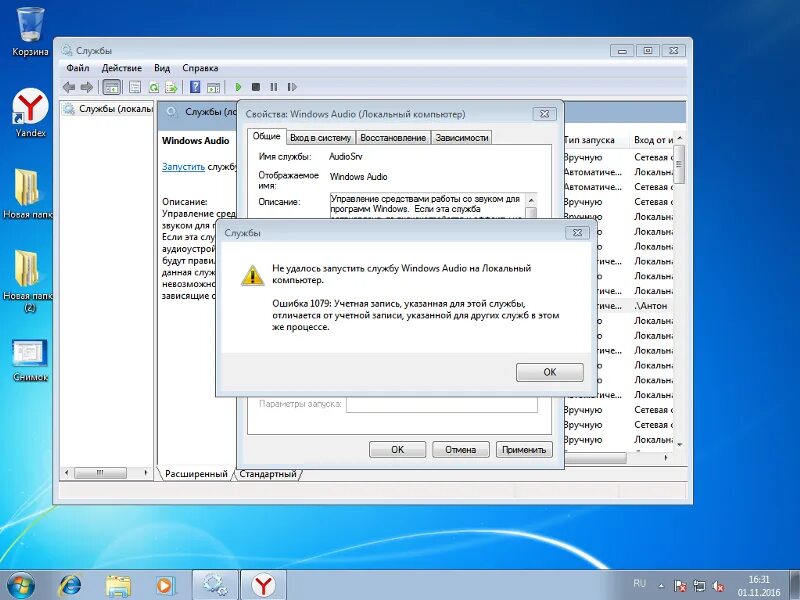This screenshot has height=600, width=800.
Task: Select the first Новая папка desktop folder
Action: (x=29, y=193)
